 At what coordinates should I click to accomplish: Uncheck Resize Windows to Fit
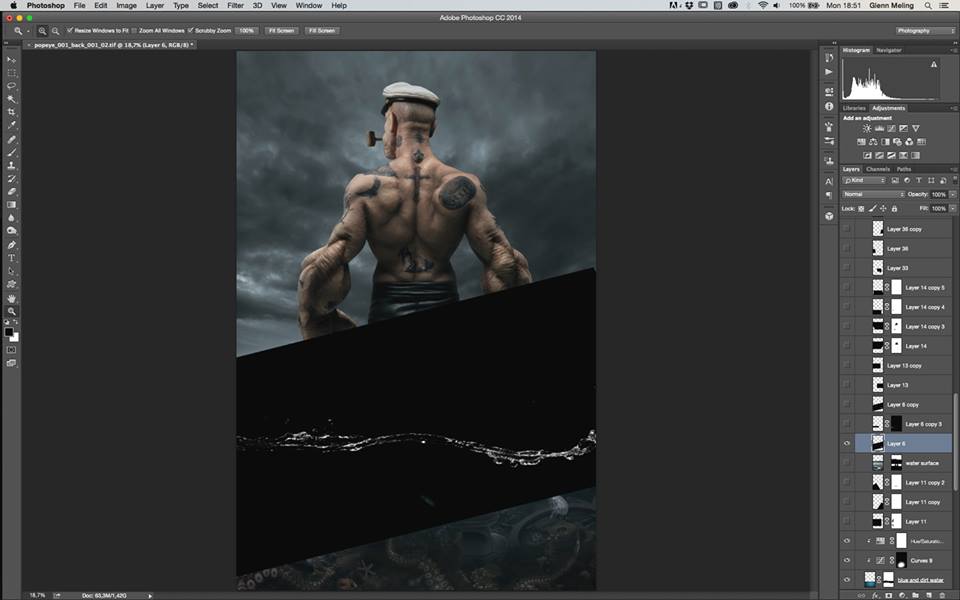pos(70,31)
